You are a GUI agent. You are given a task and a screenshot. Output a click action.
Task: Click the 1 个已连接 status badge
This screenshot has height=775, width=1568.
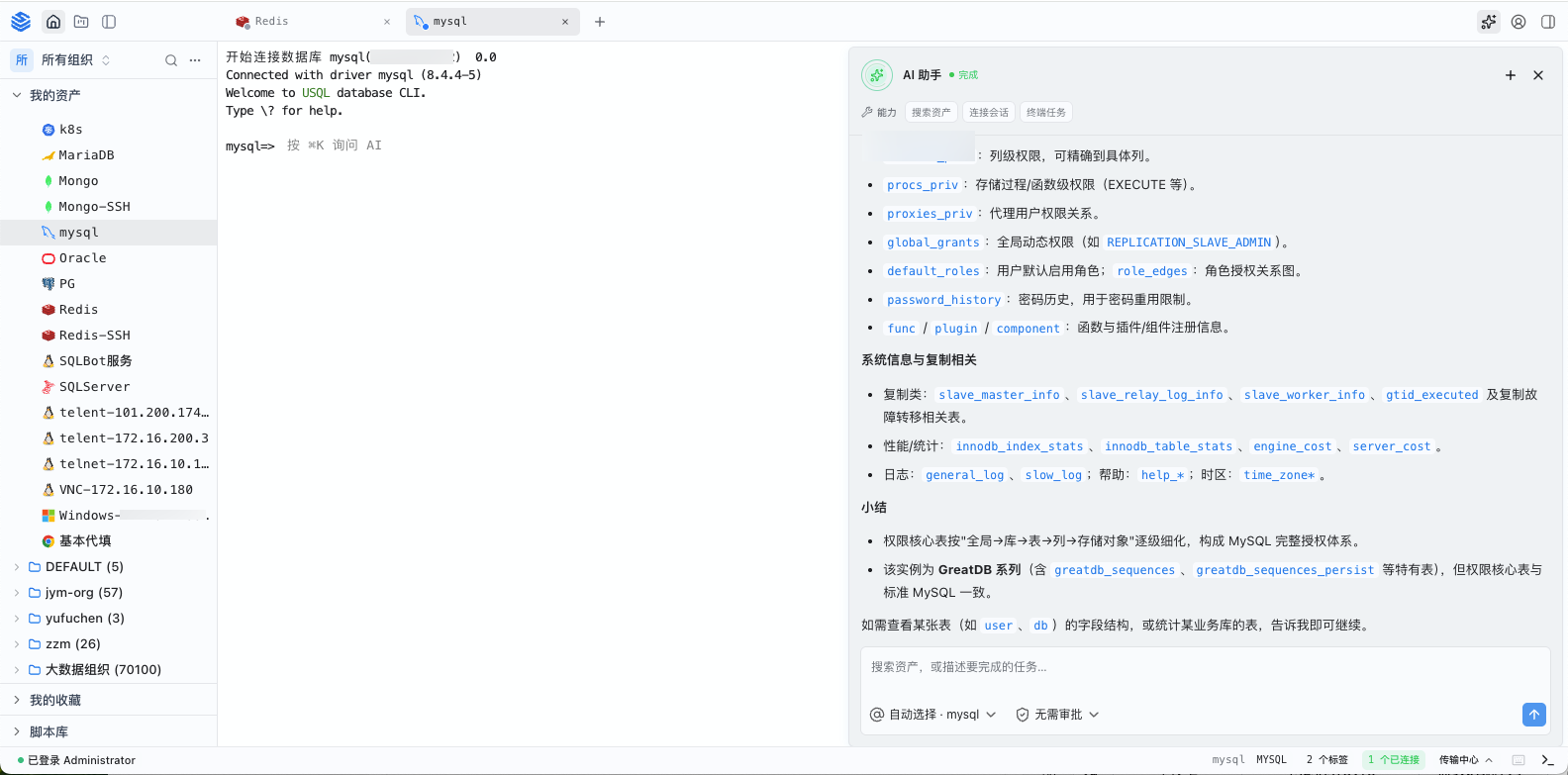pos(1394,760)
